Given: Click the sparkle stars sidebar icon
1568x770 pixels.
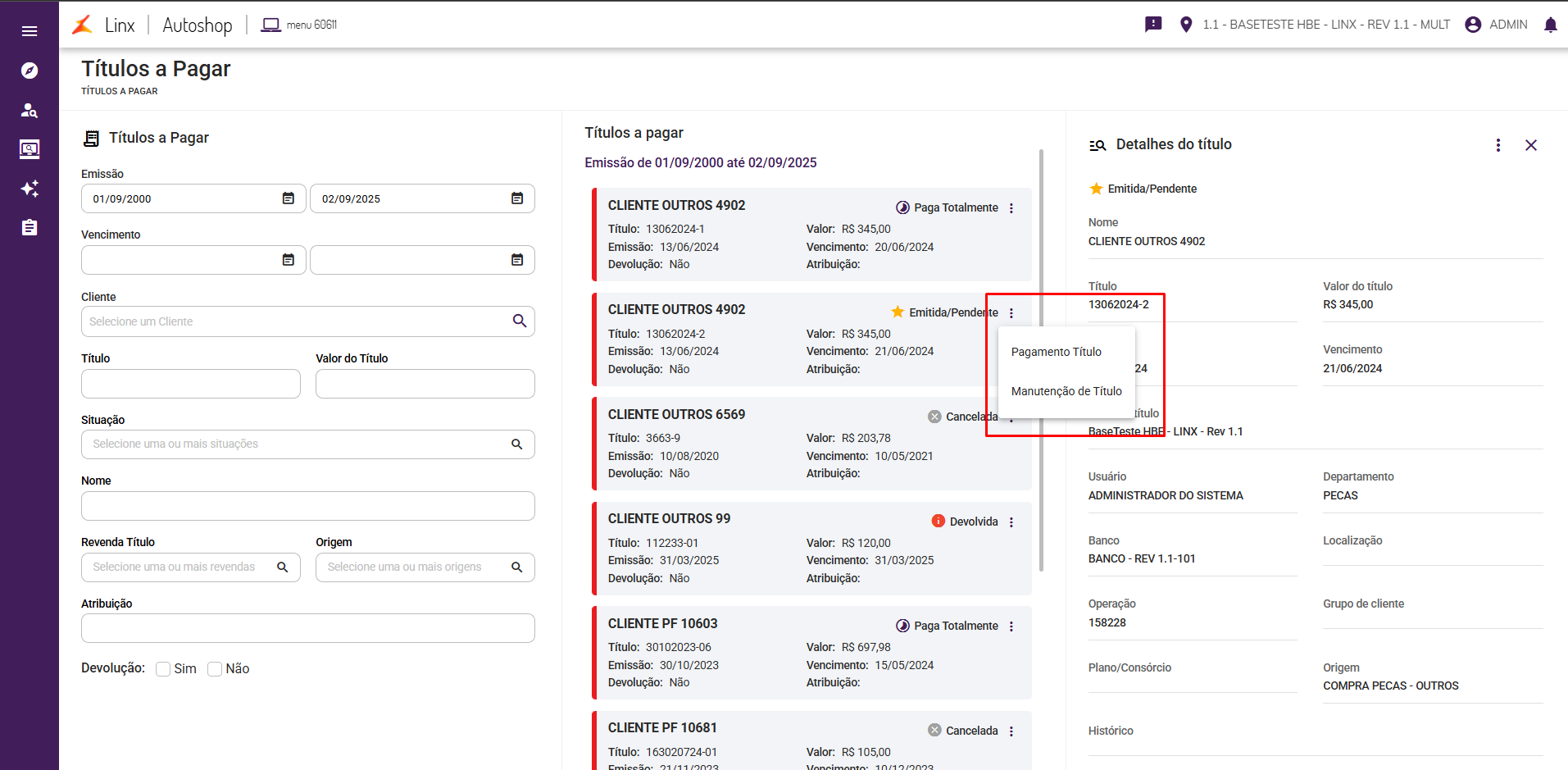Looking at the screenshot, I should coord(30,189).
